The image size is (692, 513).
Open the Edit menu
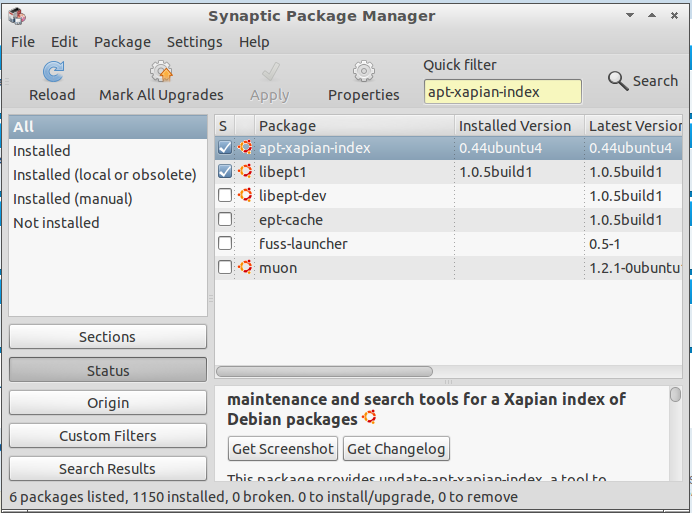click(x=64, y=42)
